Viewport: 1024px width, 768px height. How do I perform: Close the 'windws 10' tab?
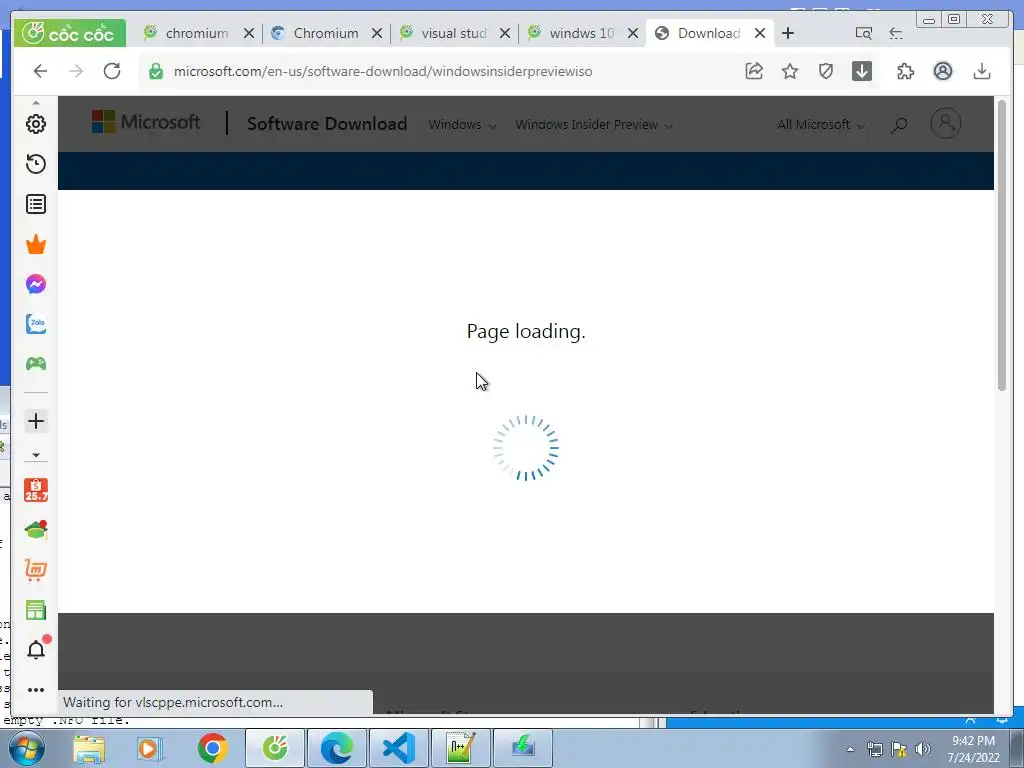tap(633, 33)
